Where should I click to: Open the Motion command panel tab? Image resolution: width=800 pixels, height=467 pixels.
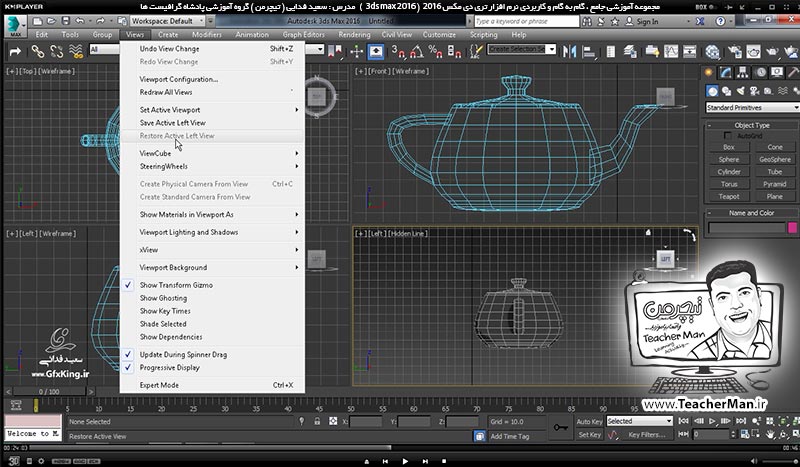pyautogui.click(x=760, y=72)
